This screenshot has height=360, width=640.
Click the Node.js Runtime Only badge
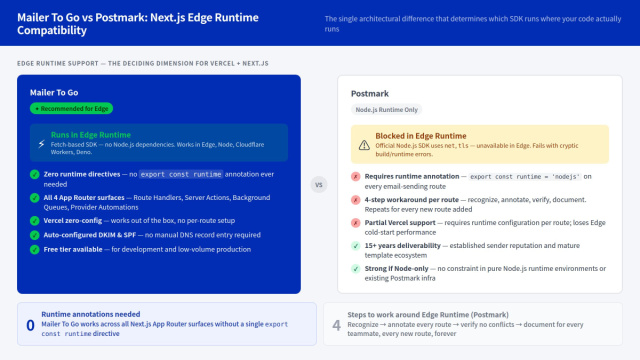[387, 109]
